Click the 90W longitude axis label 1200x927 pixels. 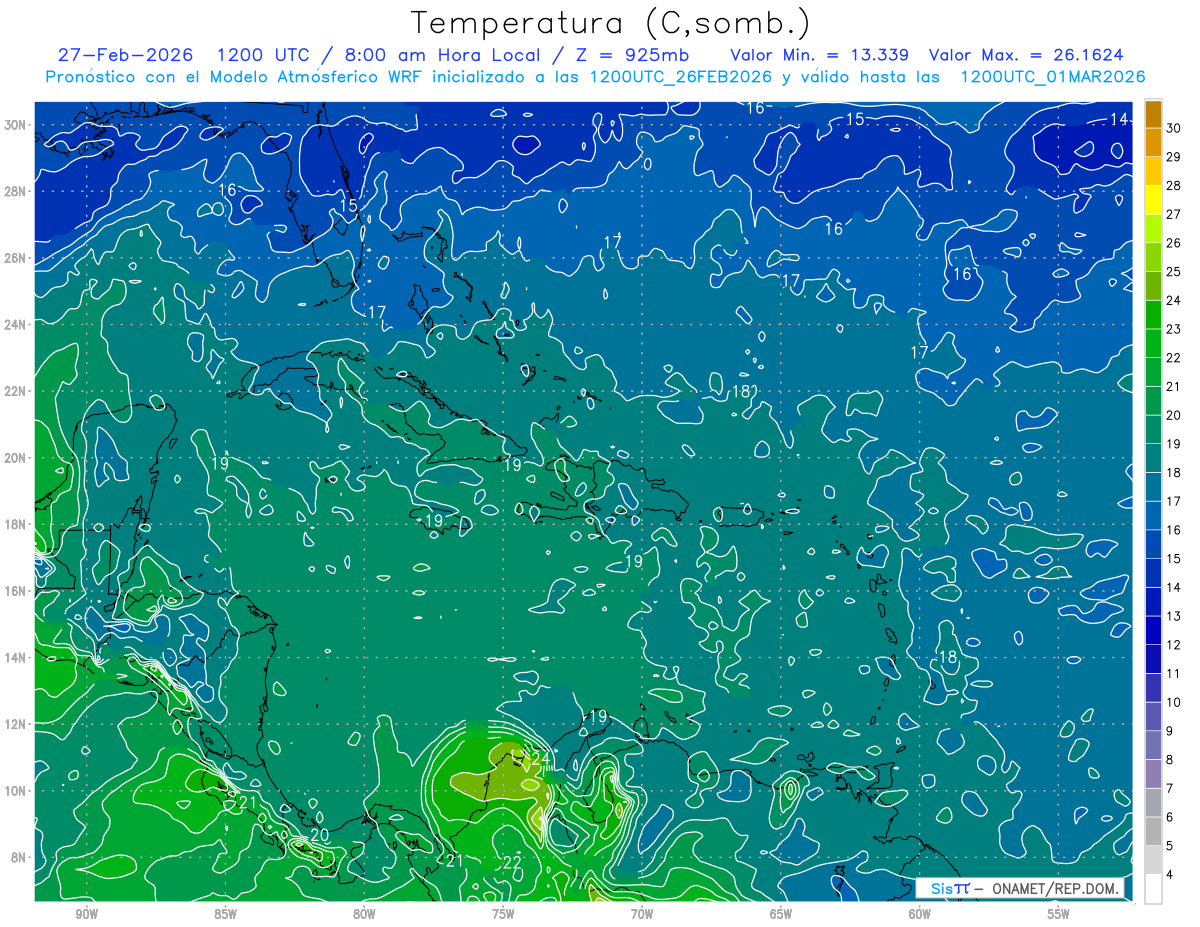click(86, 913)
